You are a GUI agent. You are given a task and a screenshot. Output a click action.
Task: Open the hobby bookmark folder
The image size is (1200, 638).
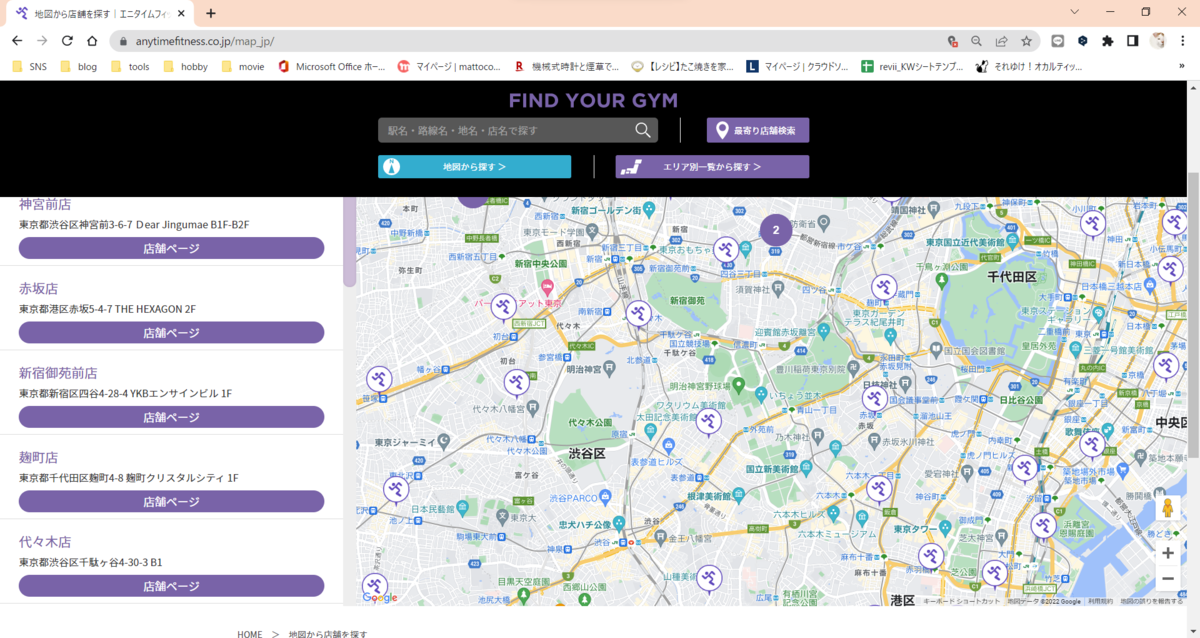(x=185, y=67)
